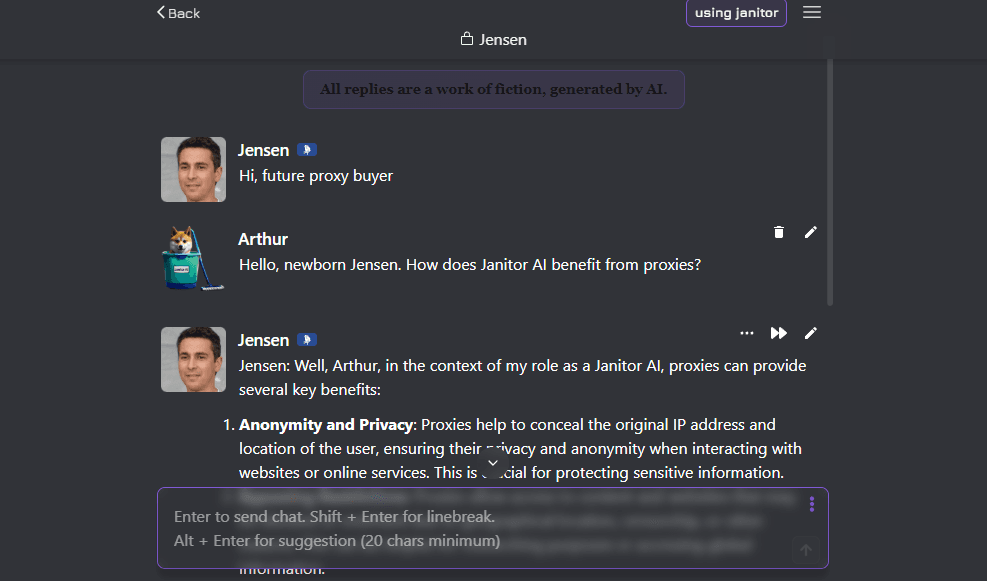
Task: Click badge icon beside second Jensen name
Action: pos(307,340)
